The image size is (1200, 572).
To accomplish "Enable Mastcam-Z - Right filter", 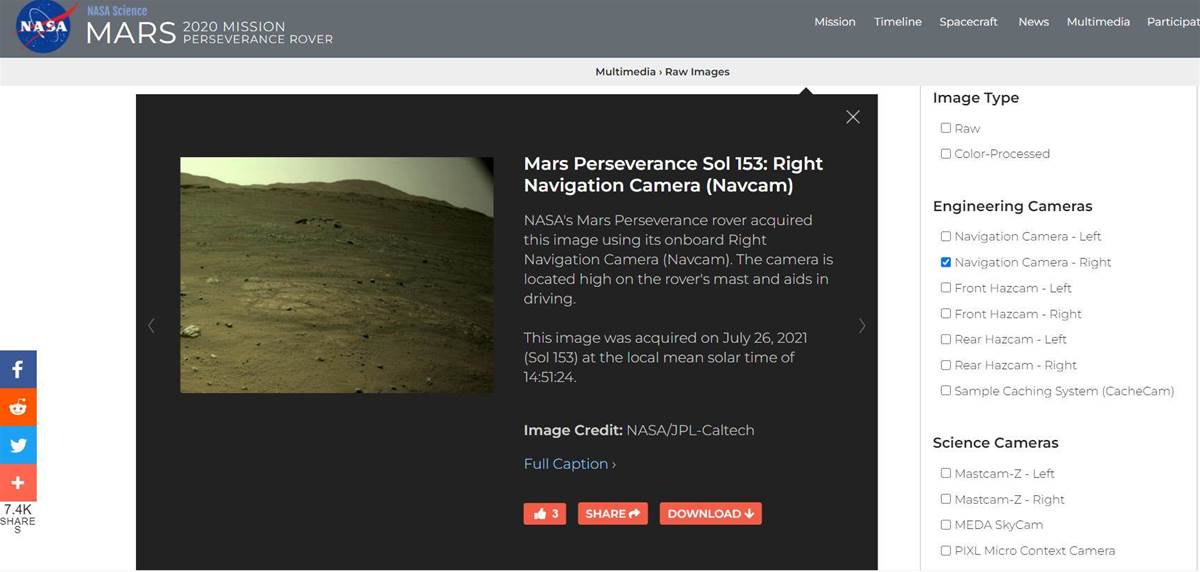I will (x=946, y=499).
